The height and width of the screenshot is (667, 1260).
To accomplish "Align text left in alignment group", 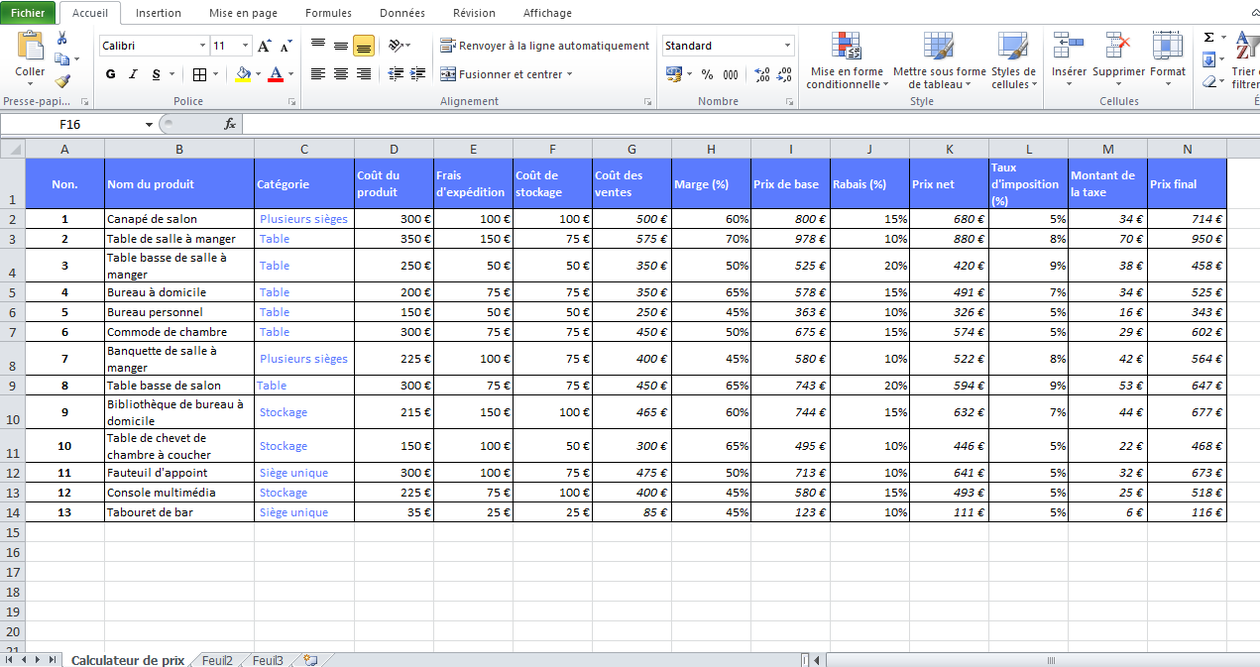I will coord(318,74).
